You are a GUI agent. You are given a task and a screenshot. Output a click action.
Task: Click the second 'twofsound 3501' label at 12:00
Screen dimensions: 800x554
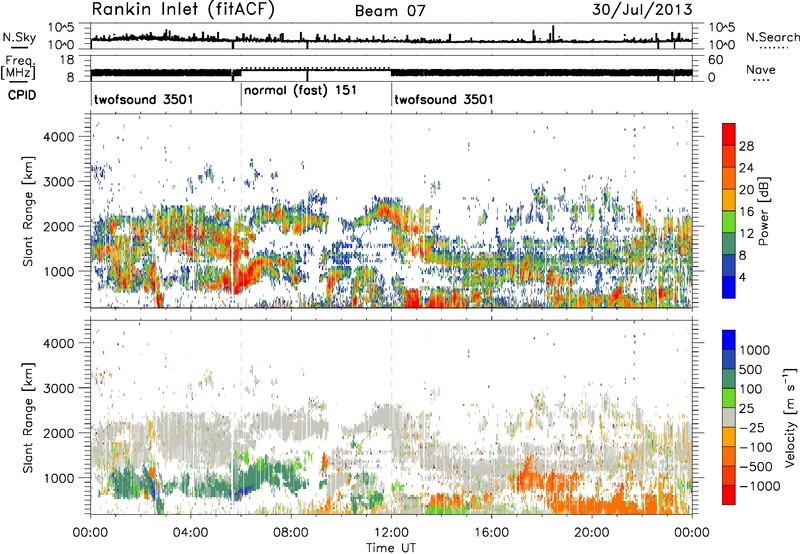[x=444, y=99]
